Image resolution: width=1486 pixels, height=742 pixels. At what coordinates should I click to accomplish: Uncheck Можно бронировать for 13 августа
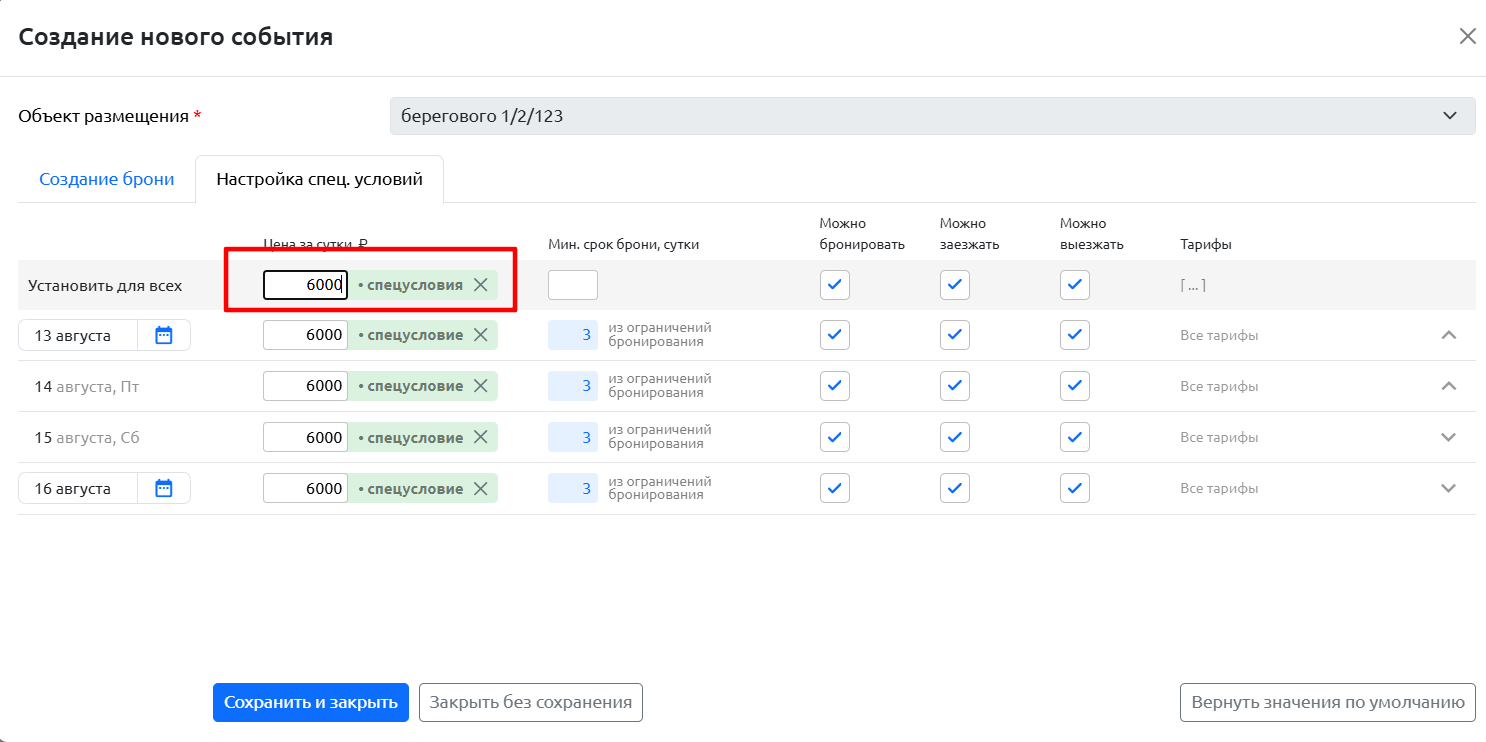click(x=835, y=335)
